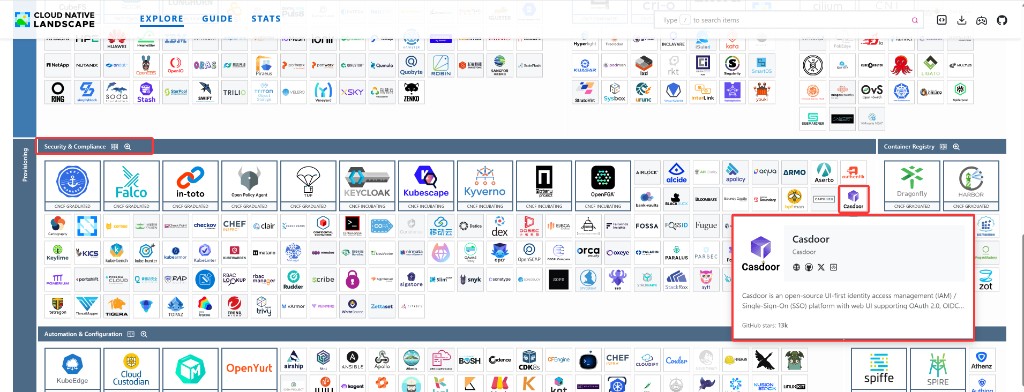This screenshot has height=392, width=1024.
Task: Open Casdoor's website globe icon in popup
Action: pyautogui.click(x=796, y=267)
